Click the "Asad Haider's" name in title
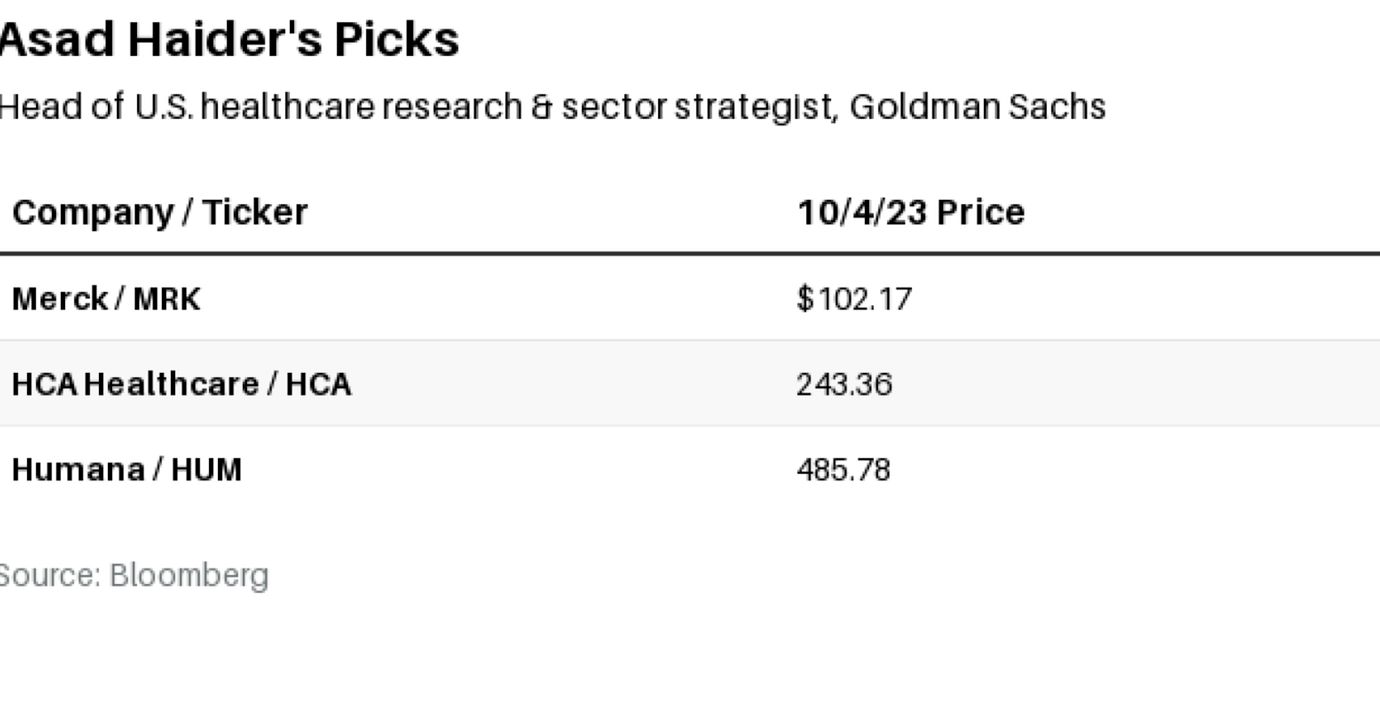The height and width of the screenshot is (710, 1380). coord(160,40)
